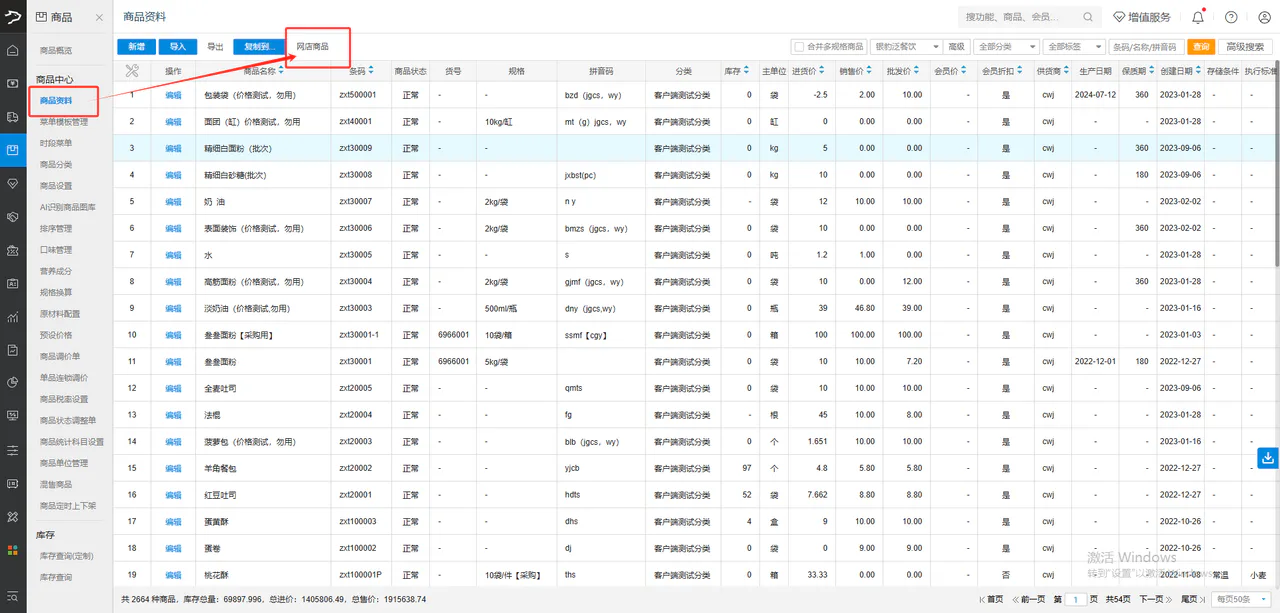Click 编辑 for the 红豆吐司 row

pyautogui.click(x=173, y=494)
